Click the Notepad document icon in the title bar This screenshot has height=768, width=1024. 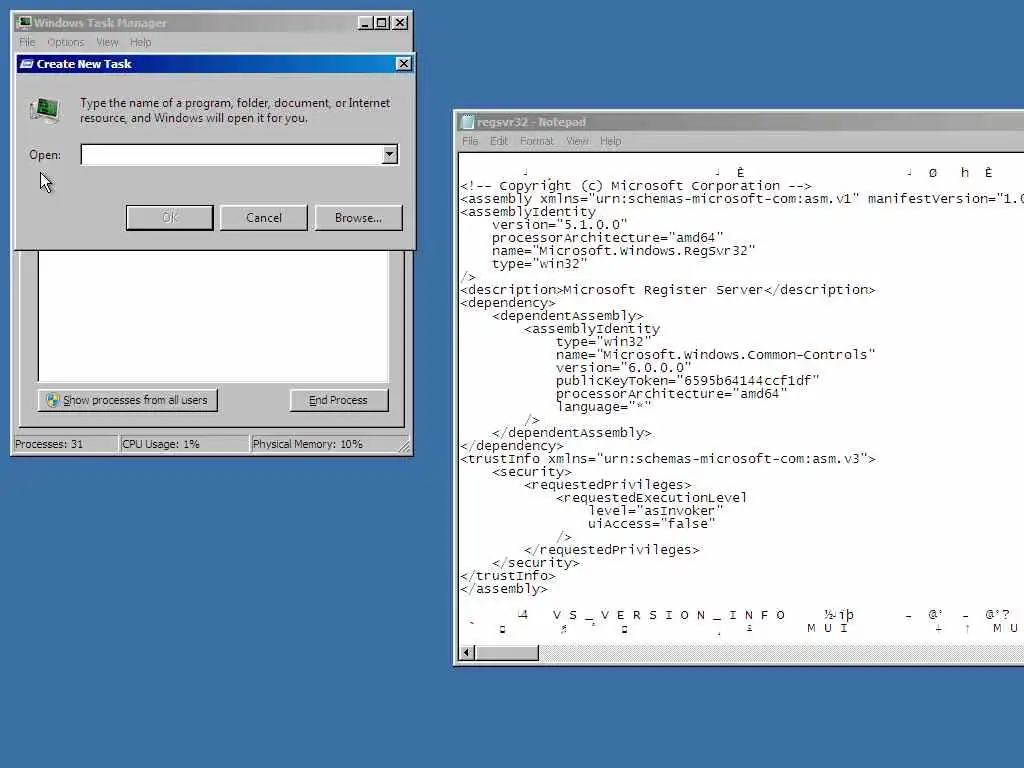point(468,122)
